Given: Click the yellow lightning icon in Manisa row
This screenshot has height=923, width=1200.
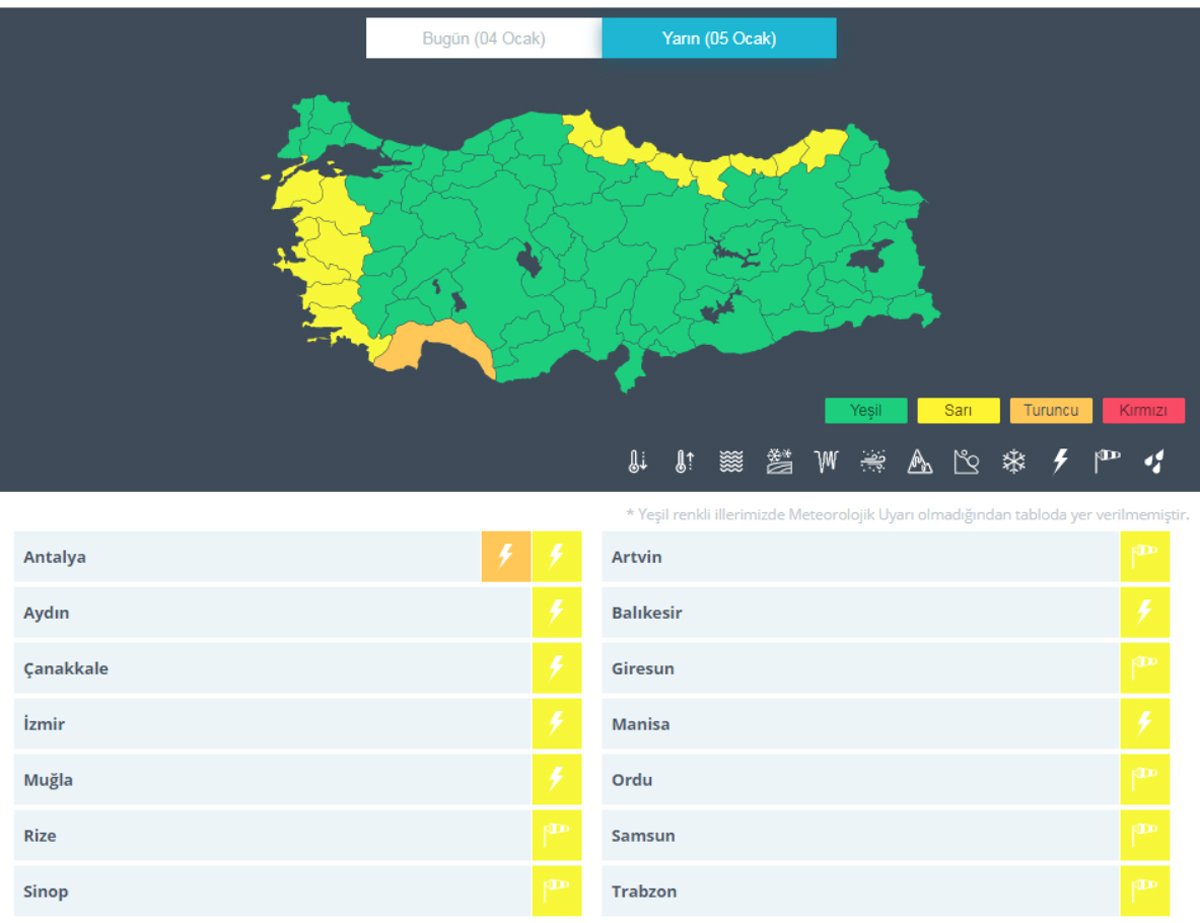Looking at the screenshot, I should pos(1144,724).
